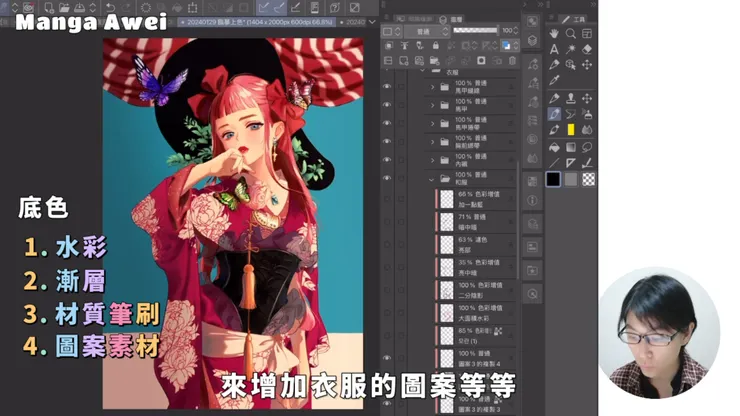Screen dimensions: 740x416
Task: Adjust the layer opacity slider
Action: [476, 30]
